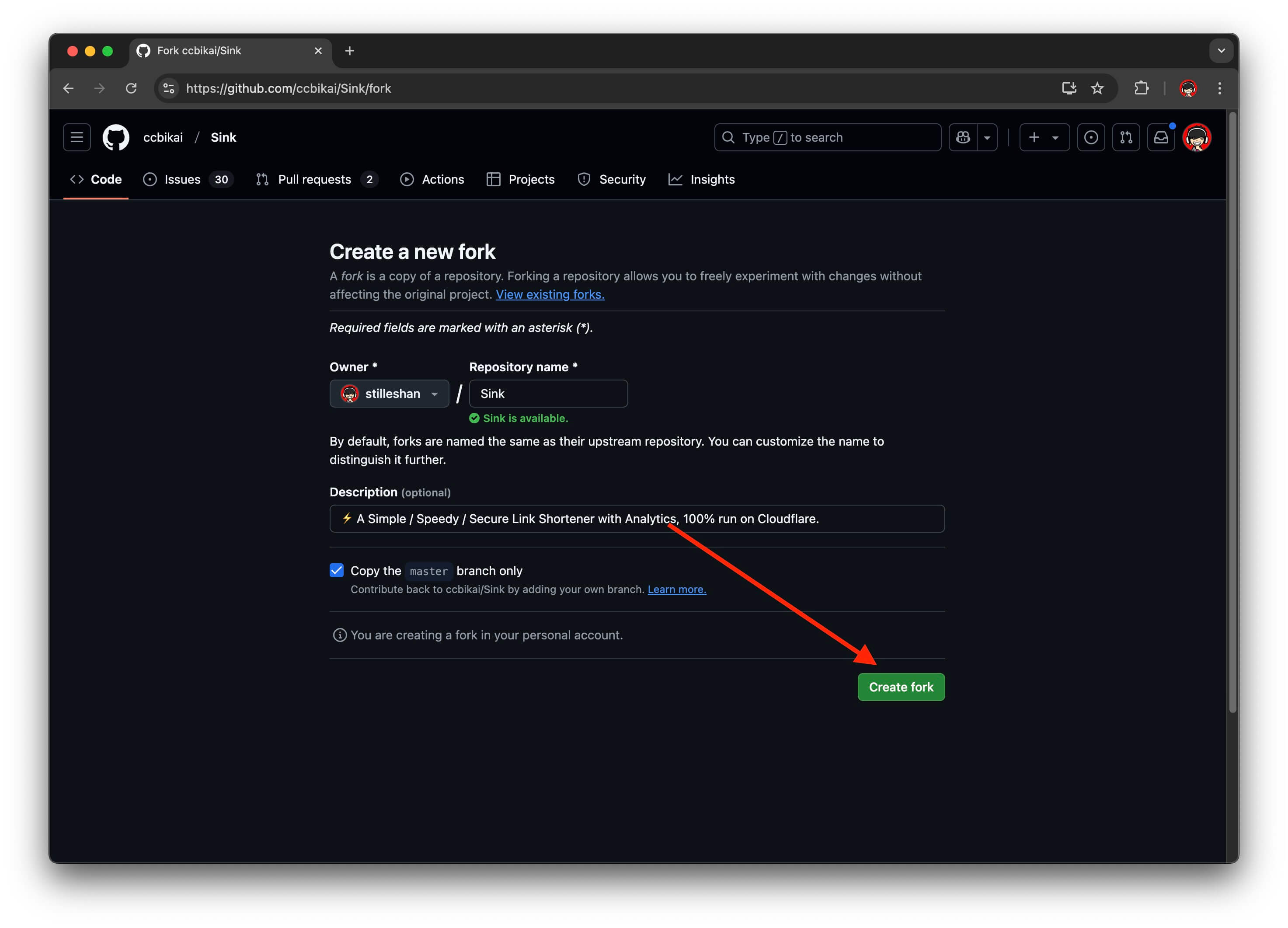Click the Create a new fork heading
Image resolution: width=1288 pixels, height=928 pixels.
(x=412, y=251)
